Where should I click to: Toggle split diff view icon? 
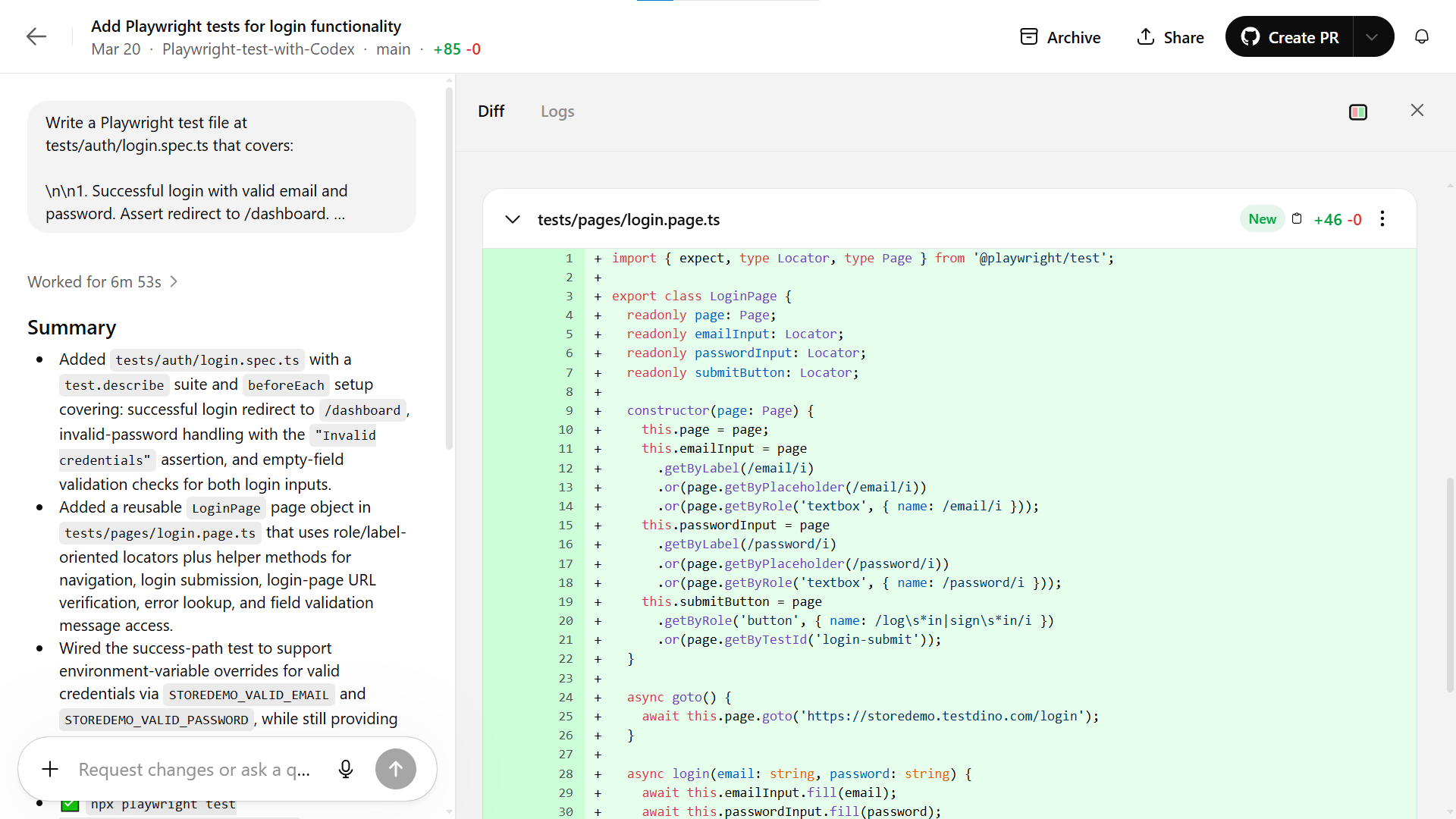point(1358,112)
